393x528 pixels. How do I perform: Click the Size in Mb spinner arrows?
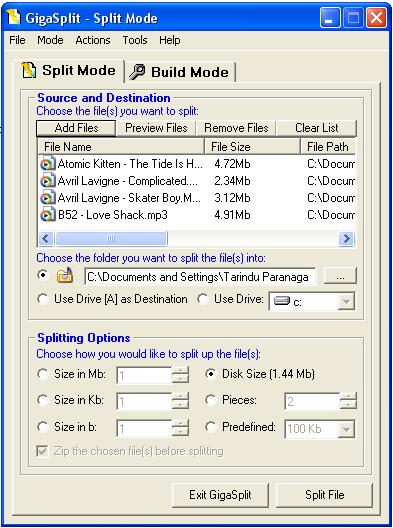coord(180,375)
